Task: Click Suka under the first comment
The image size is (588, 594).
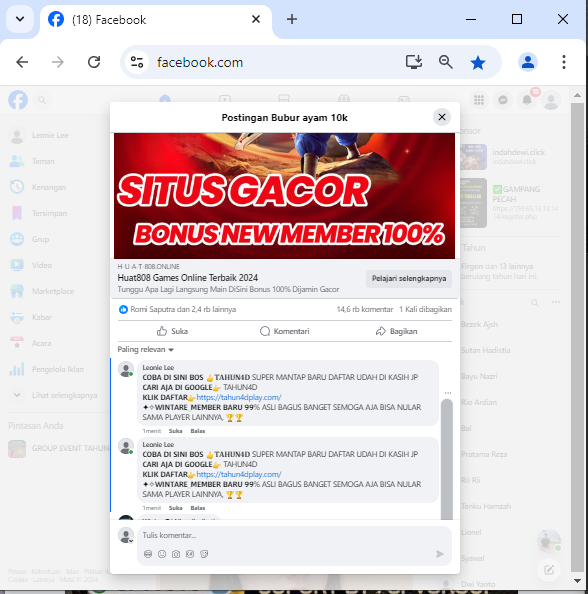Action: click(175, 431)
